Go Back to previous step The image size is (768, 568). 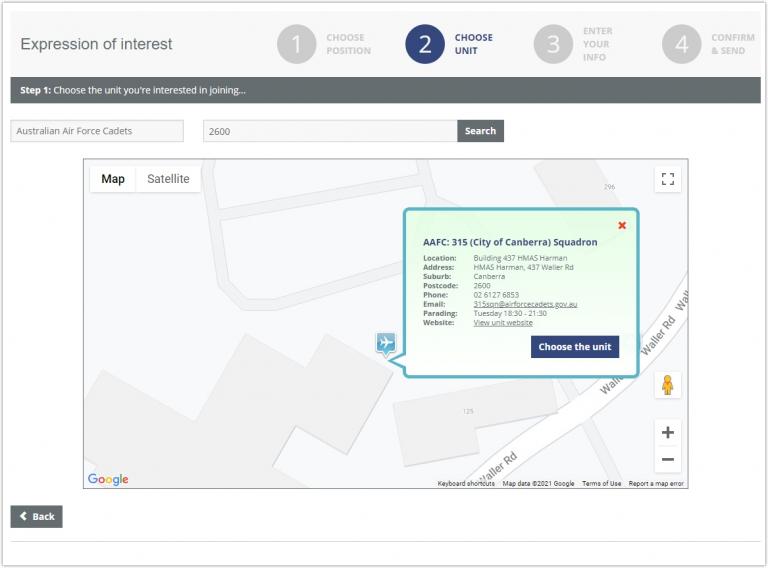(37, 517)
